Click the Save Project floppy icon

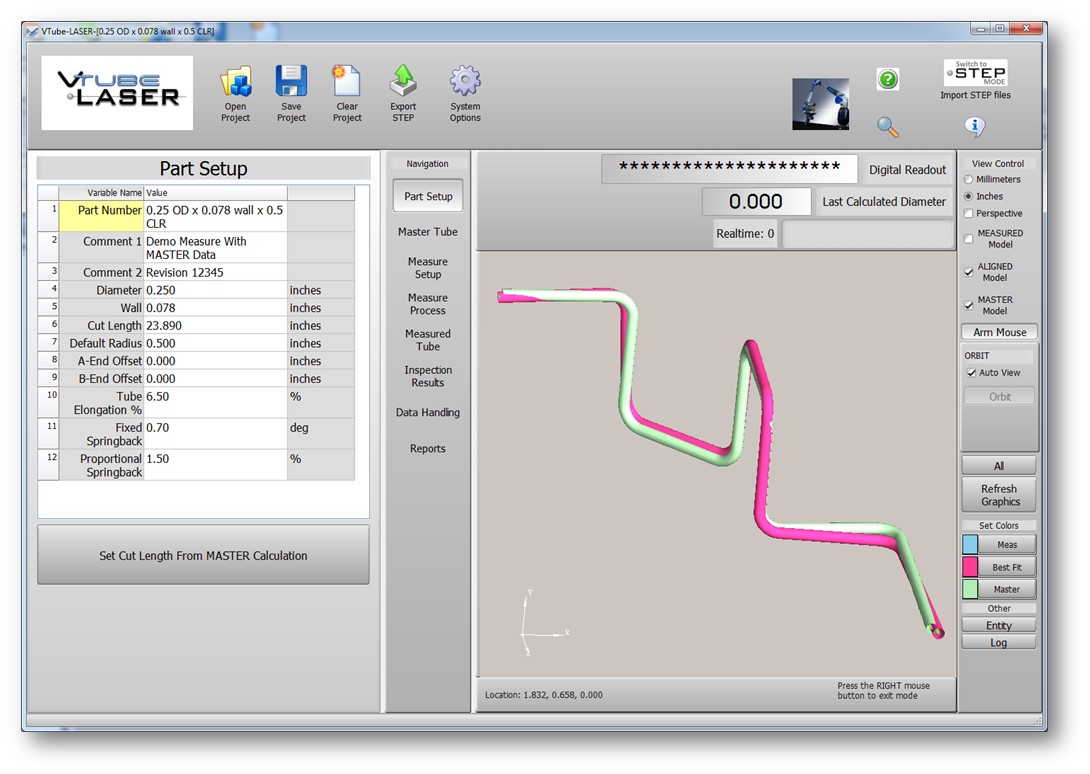(x=291, y=82)
